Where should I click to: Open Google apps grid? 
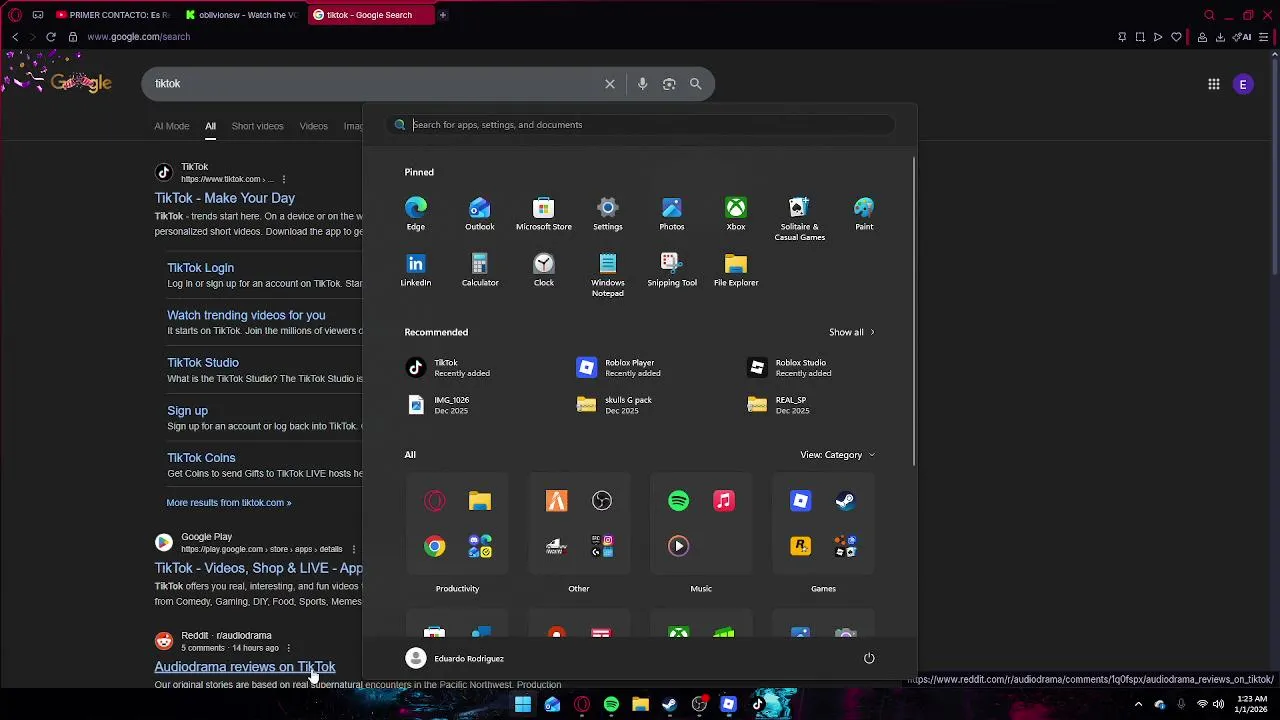pyautogui.click(x=1214, y=85)
